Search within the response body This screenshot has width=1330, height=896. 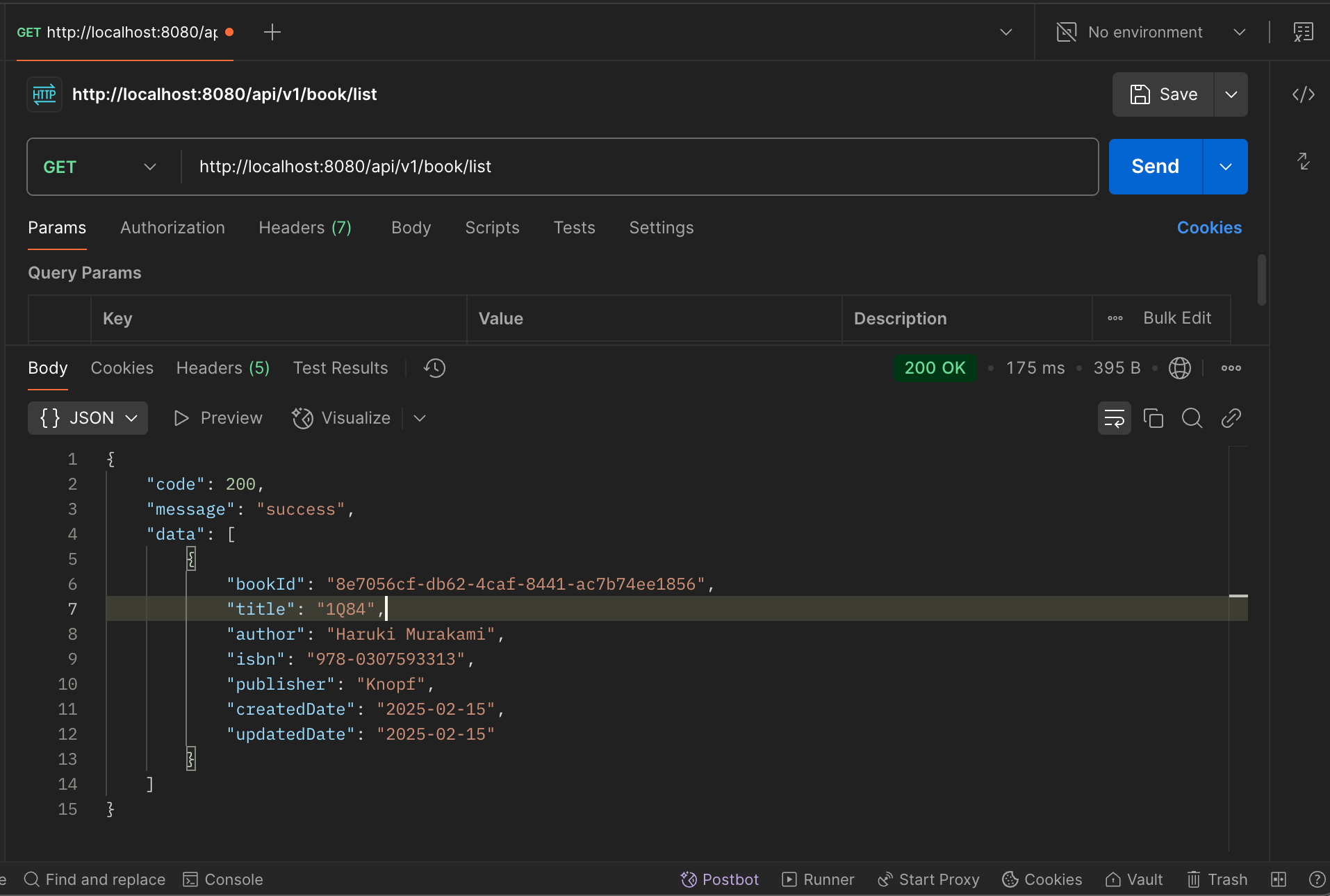click(x=1192, y=418)
